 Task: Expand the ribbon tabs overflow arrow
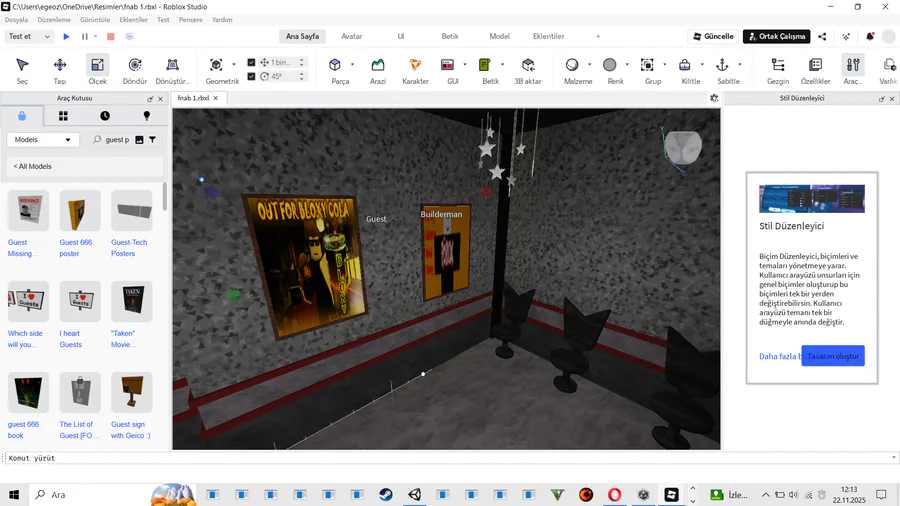pyautogui.click(x=598, y=36)
